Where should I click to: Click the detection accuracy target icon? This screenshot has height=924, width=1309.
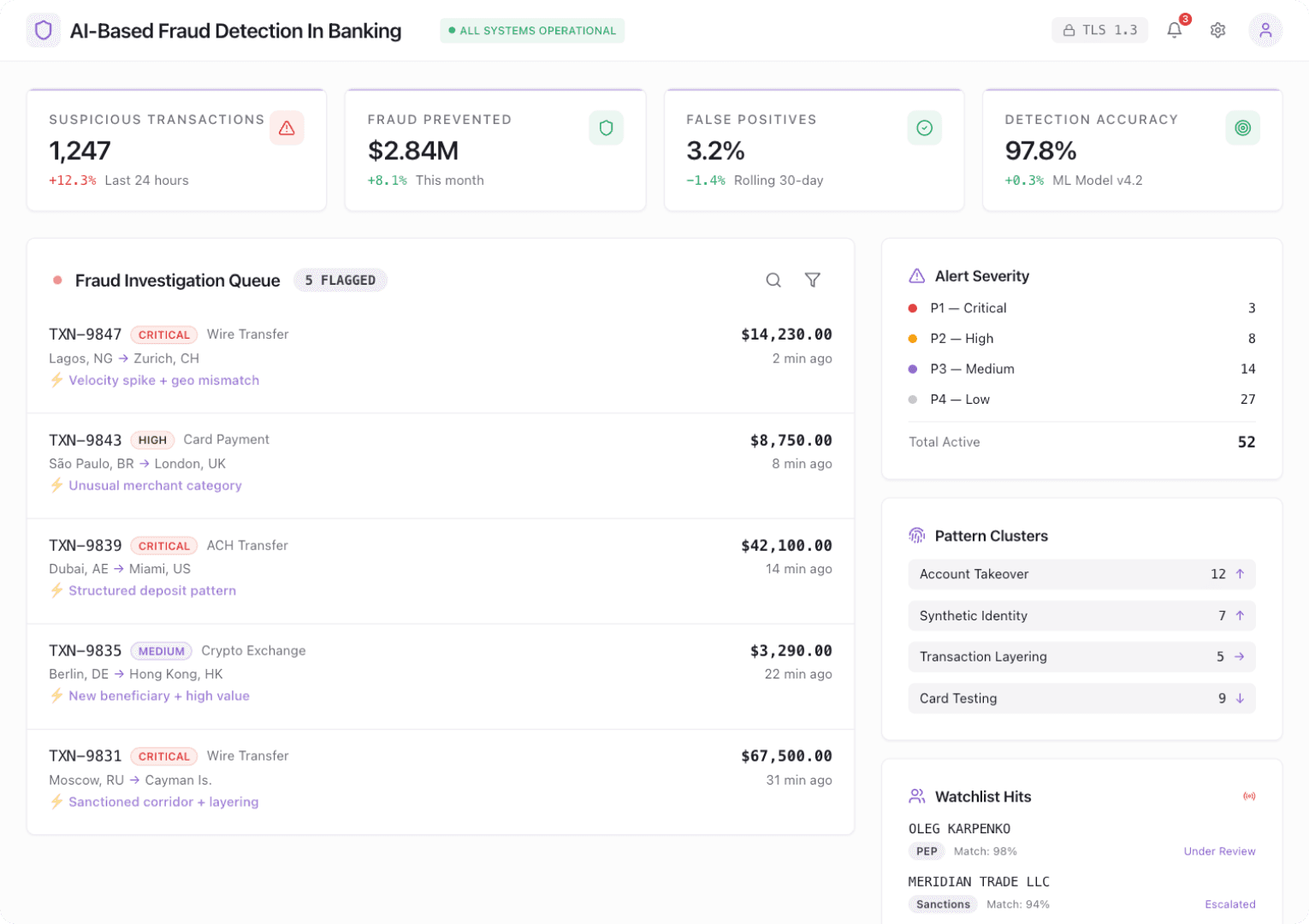pos(1242,127)
